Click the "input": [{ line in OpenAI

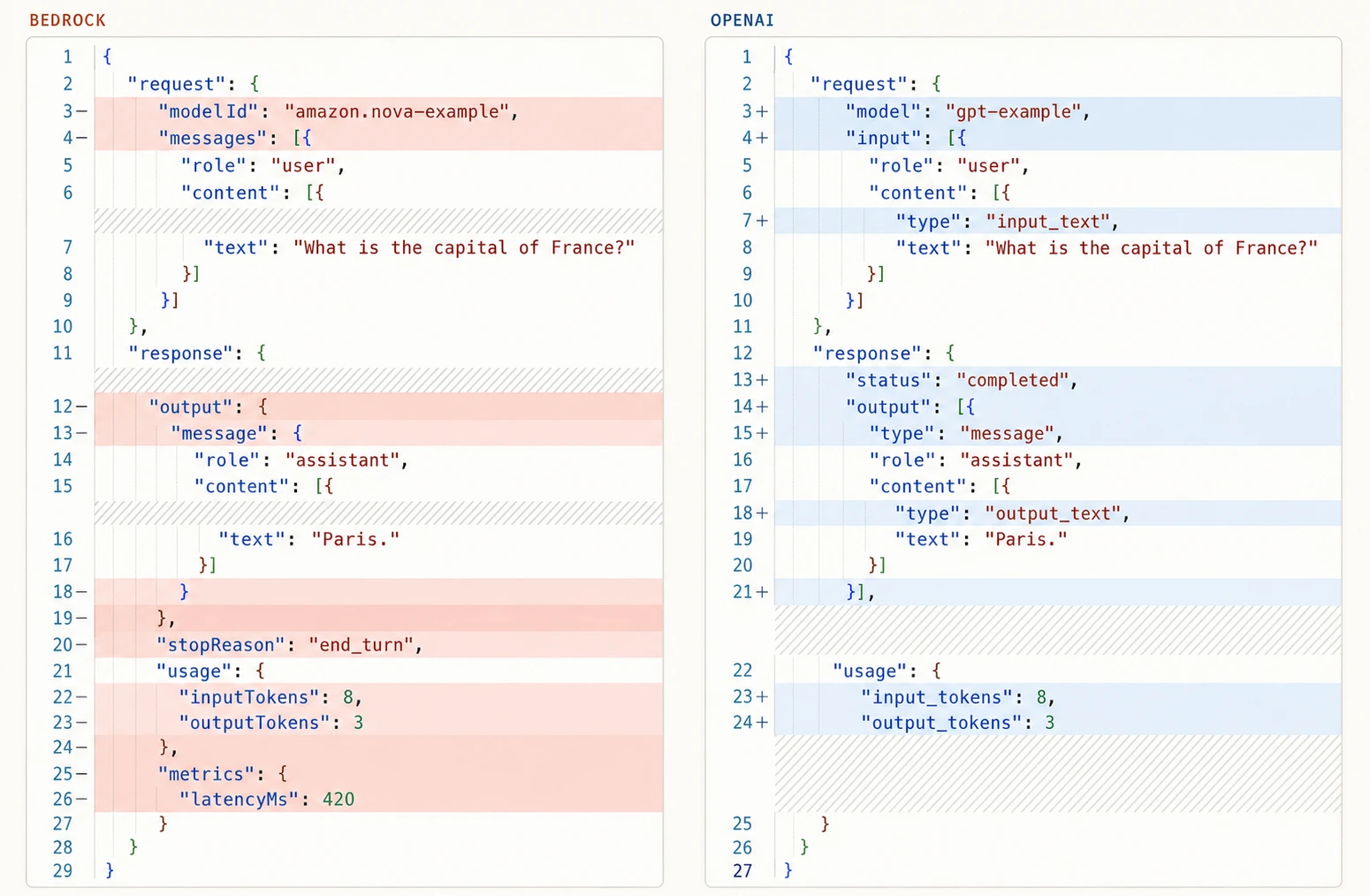click(1058, 138)
